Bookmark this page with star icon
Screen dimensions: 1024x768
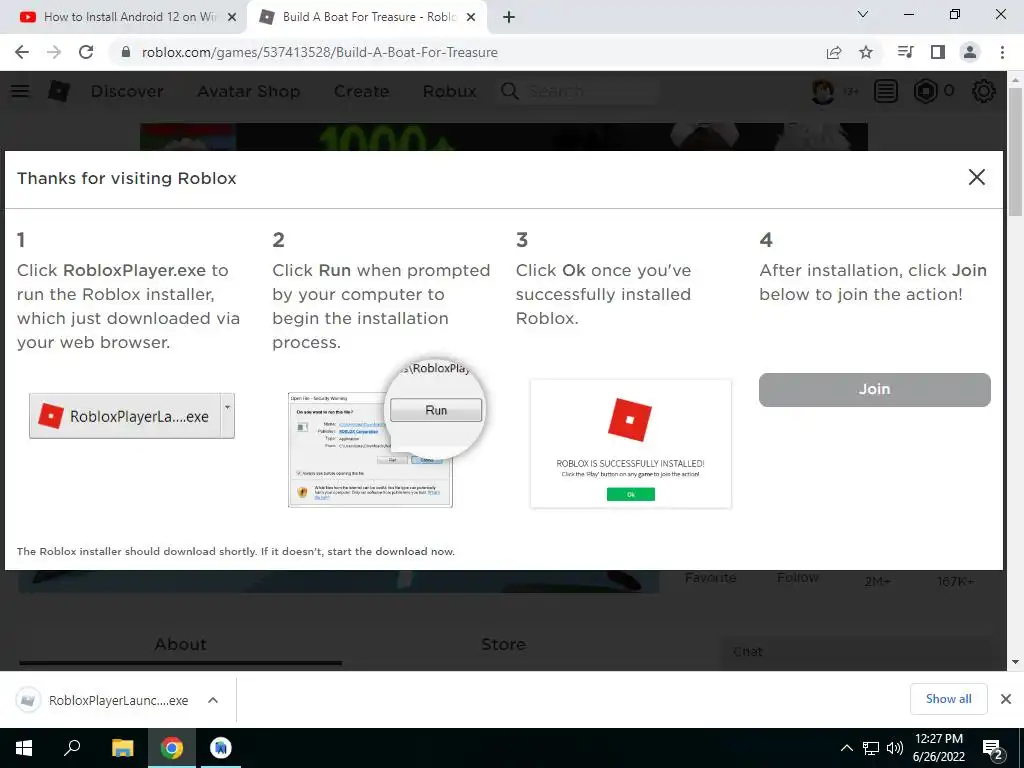click(866, 52)
